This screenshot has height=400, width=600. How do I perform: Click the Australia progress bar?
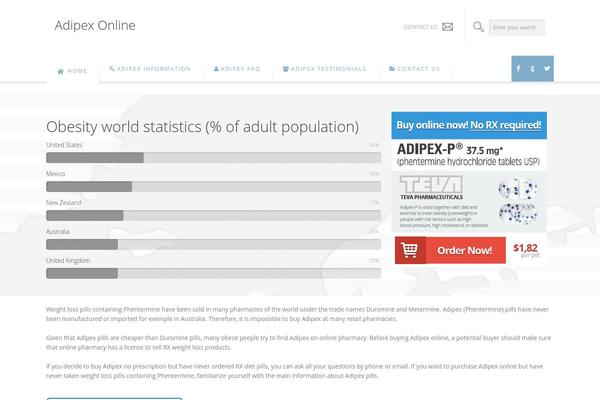(213, 244)
